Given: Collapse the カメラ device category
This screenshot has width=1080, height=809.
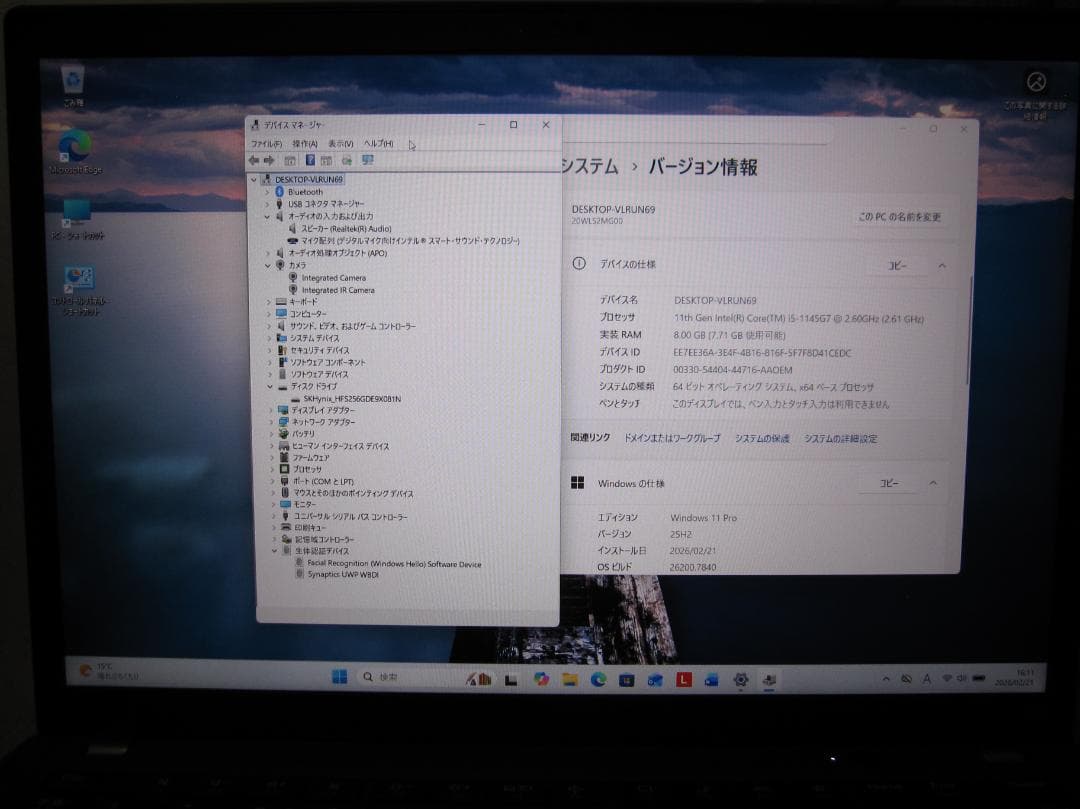Looking at the screenshot, I should 267,265.
